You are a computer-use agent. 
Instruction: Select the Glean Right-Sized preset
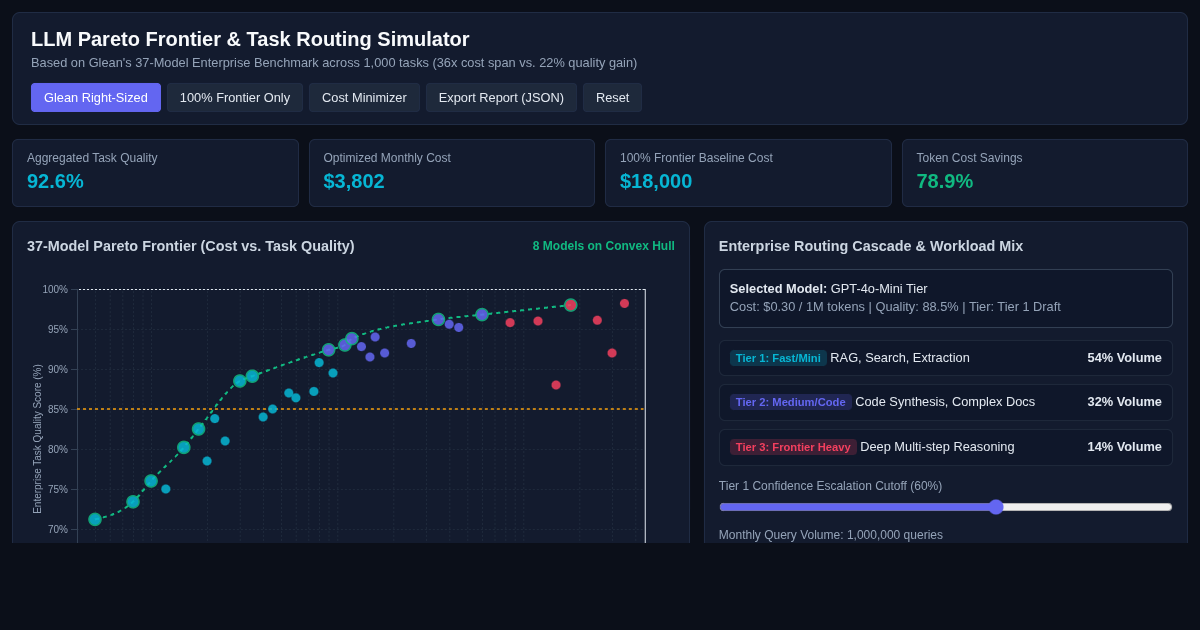click(x=96, y=97)
